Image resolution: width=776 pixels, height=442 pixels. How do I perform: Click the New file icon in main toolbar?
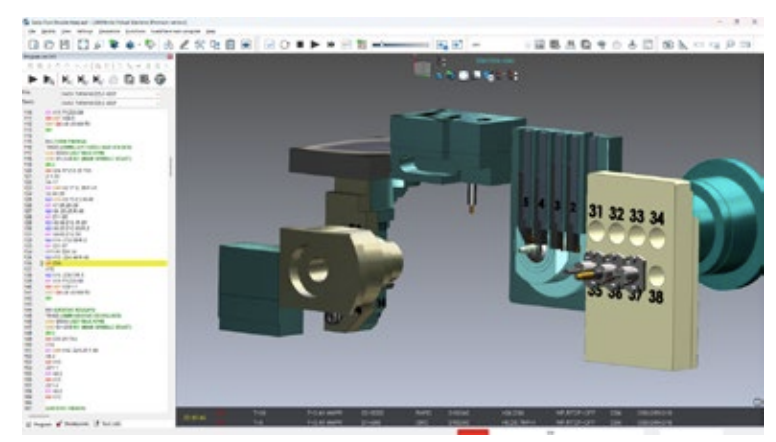tap(33, 45)
